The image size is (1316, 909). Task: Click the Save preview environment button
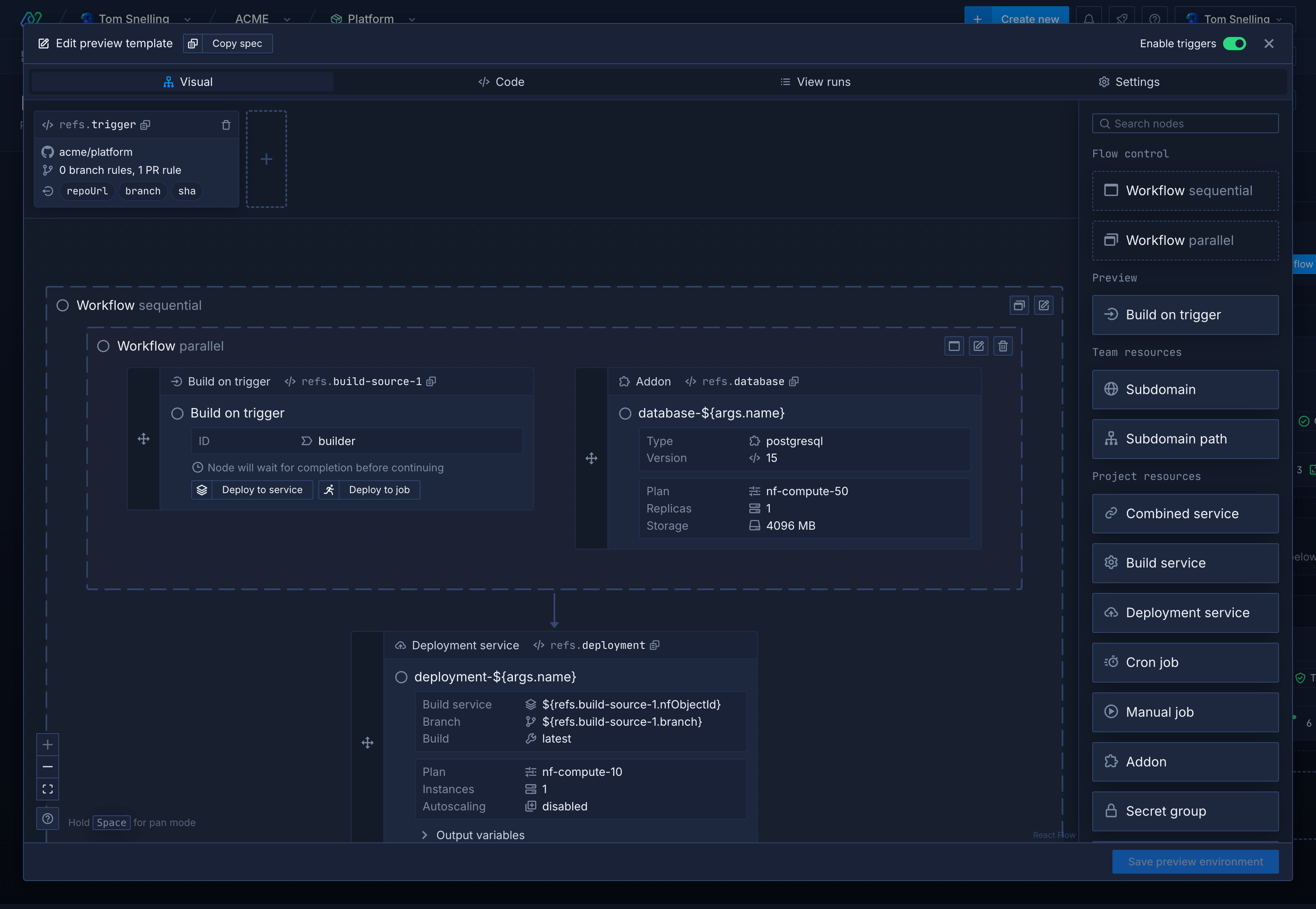coord(1195,862)
